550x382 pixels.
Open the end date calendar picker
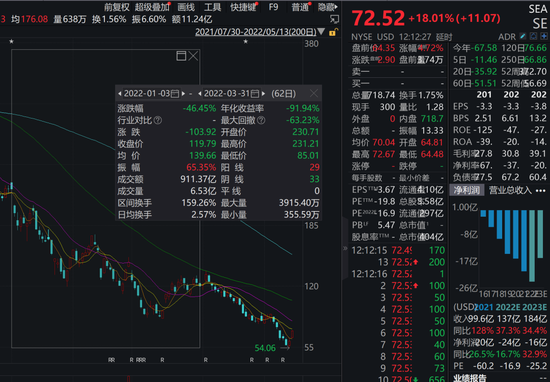pyautogui.click(x=255, y=94)
